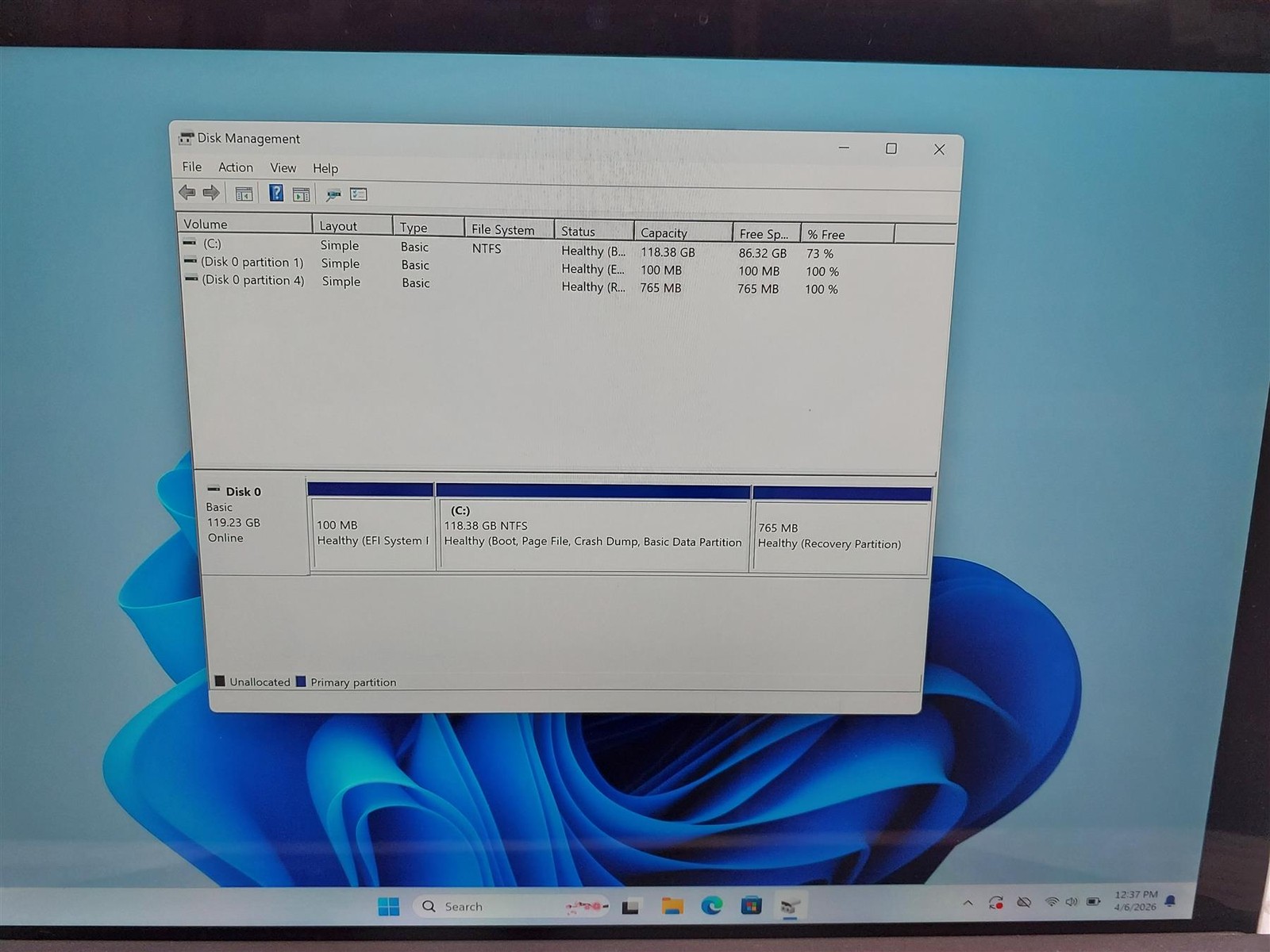Click the sync status tray icon with red dot
Image resolution: width=1270 pixels, height=952 pixels.
click(996, 903)
